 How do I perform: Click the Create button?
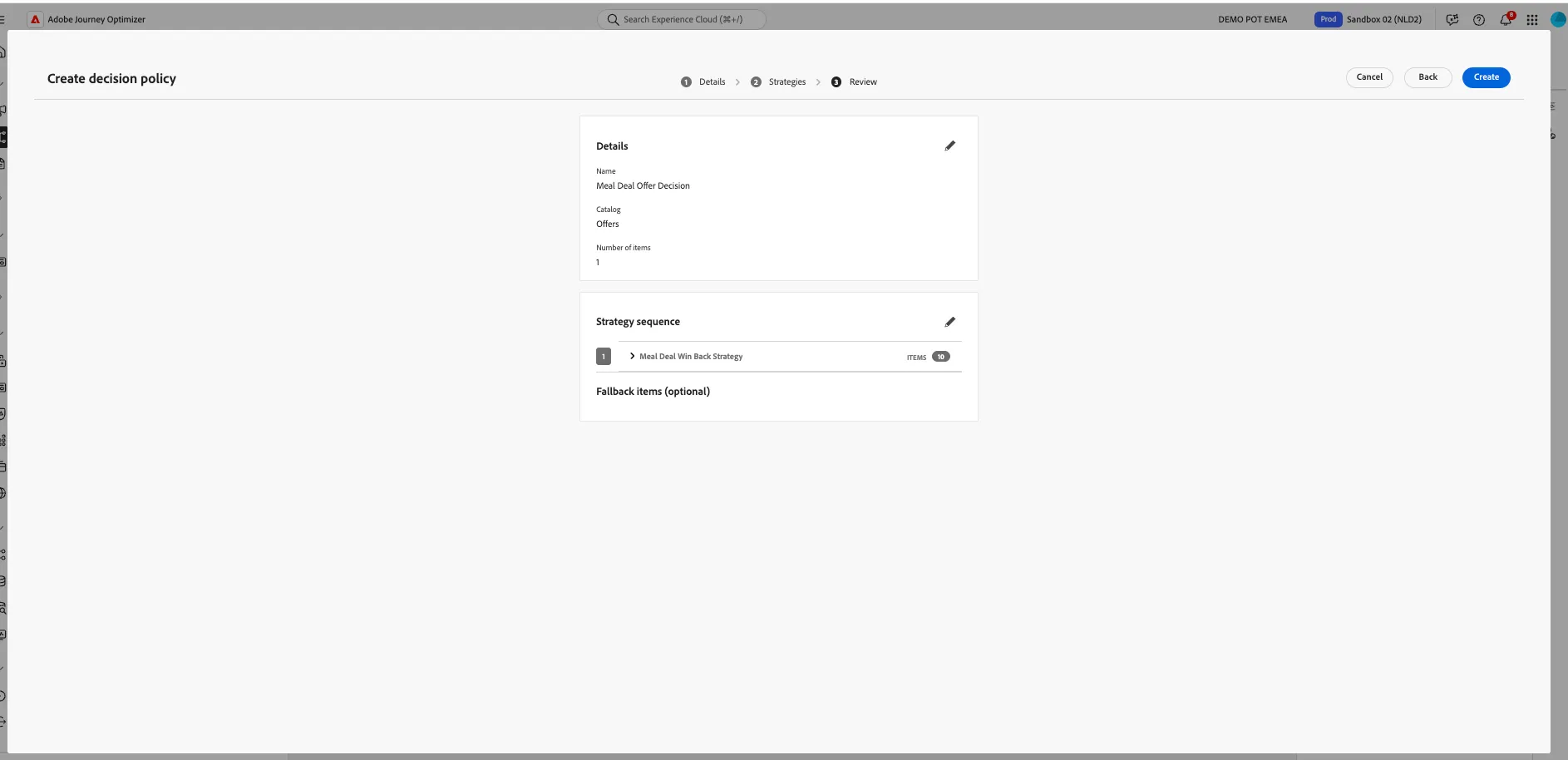1486,77
